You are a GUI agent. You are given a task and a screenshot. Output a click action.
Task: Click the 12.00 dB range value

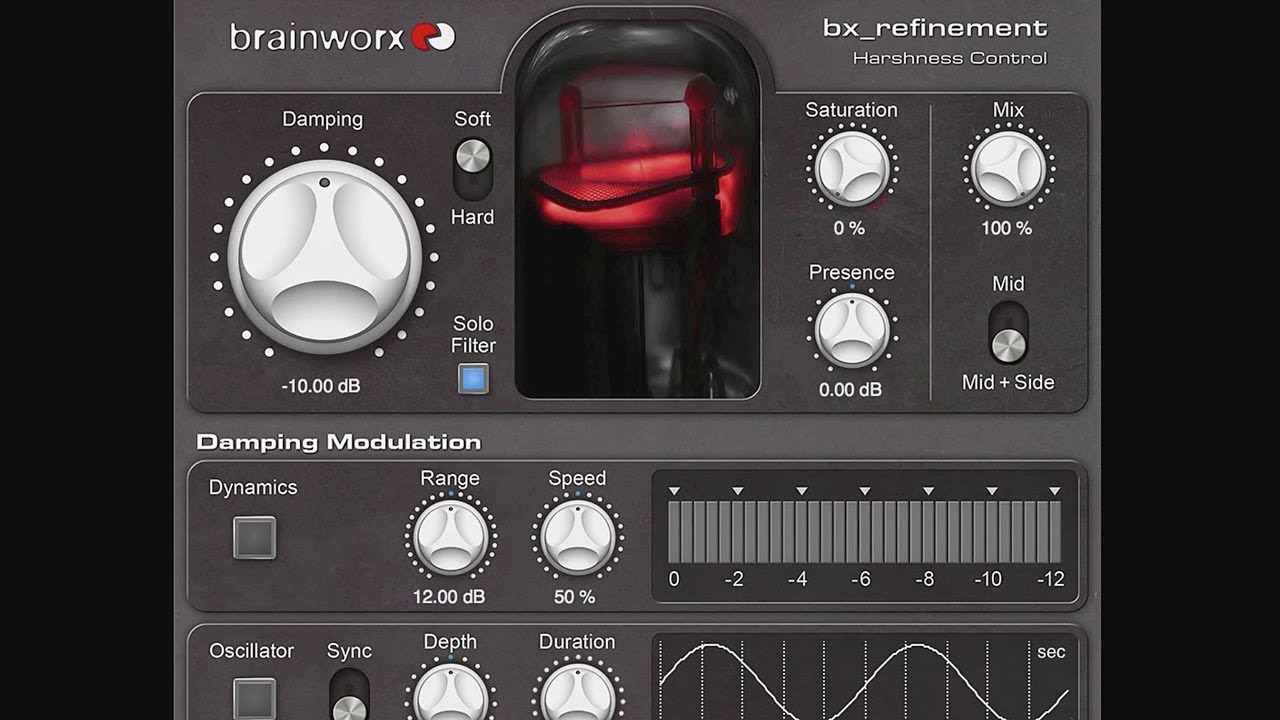pyautogui.click(x=449, y=597)
